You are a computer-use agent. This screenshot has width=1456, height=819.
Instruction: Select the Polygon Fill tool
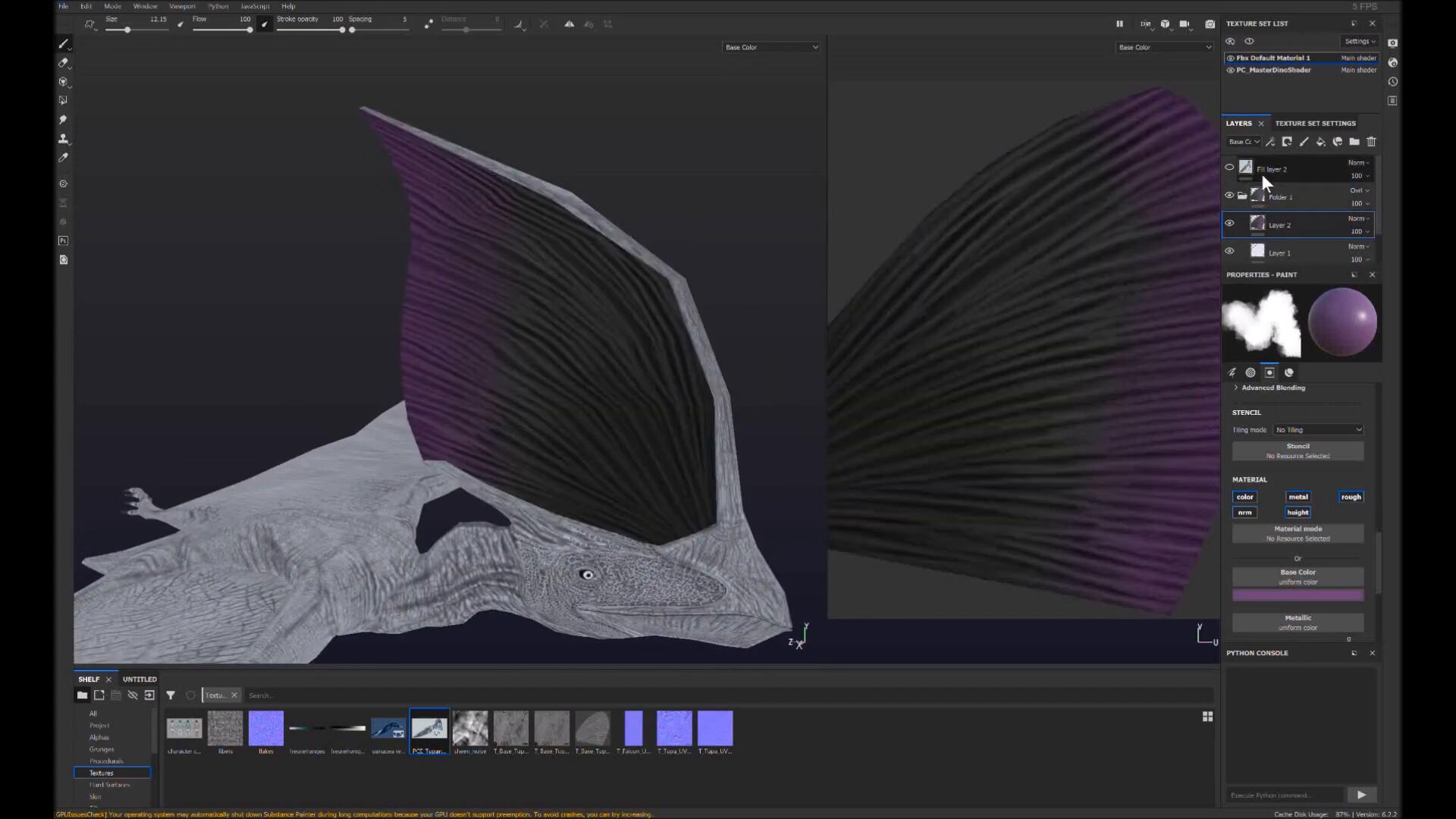coord(64,101)
